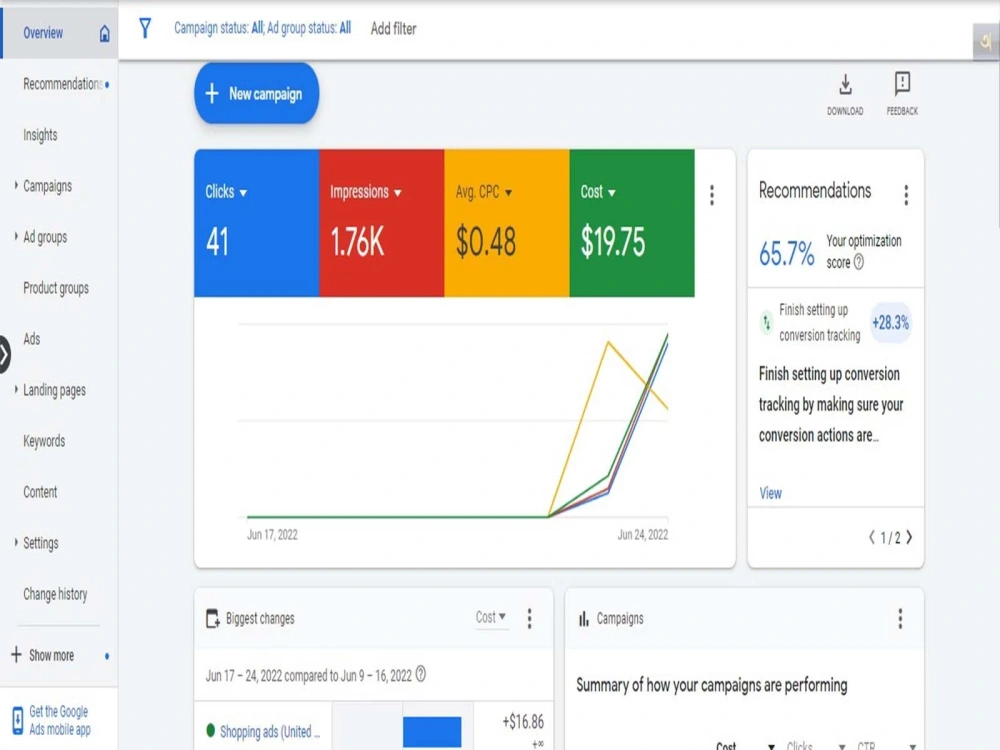This screenshot has width=1000, height=750.
Task: Open Change history in the sidebar
Action: [55, 594]
